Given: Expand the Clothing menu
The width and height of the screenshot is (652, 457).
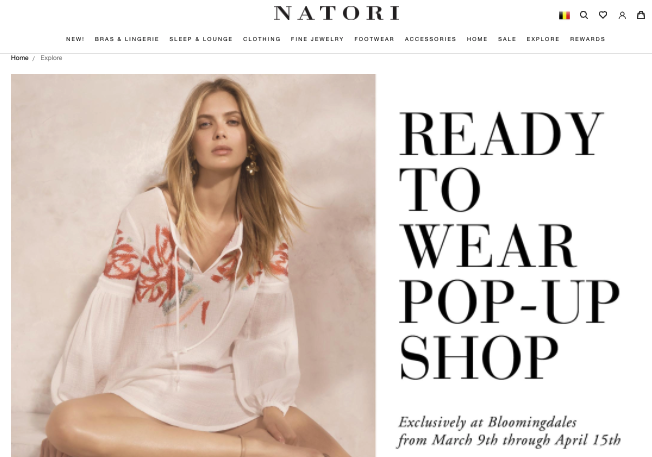Looking at the screenshot, I should (x=262, y=39).
